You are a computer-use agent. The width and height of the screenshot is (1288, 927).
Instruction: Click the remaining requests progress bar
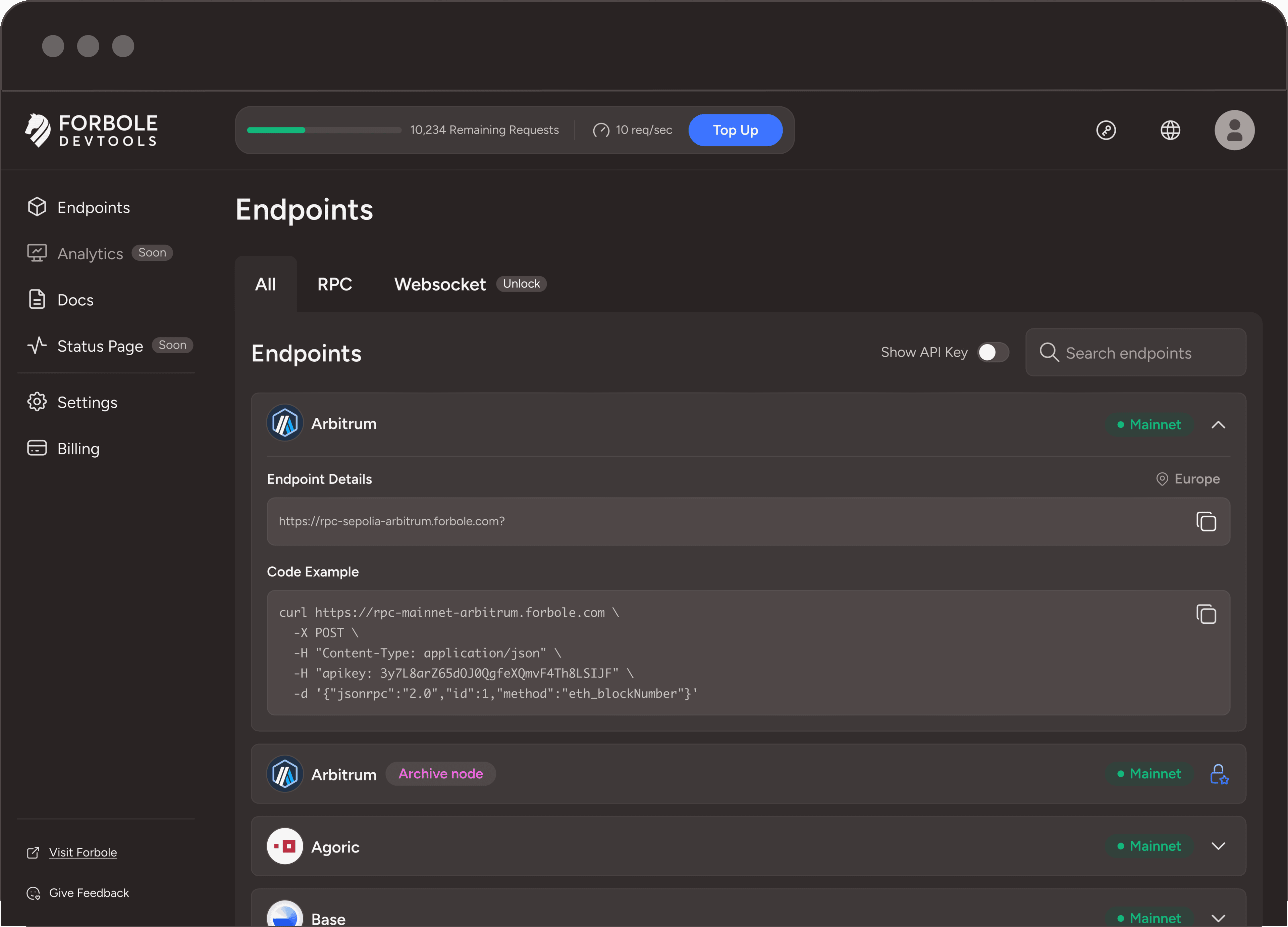[x=324, y=130]
